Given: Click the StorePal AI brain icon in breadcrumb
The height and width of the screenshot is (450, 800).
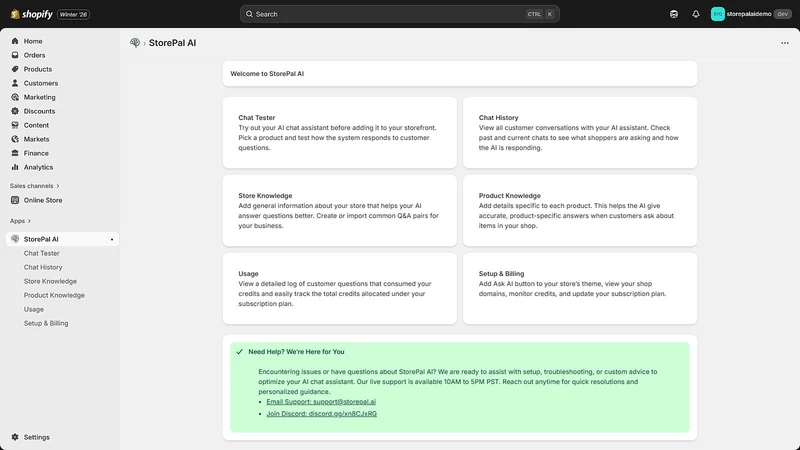Looking at the screenshot, I should point(135,43).
